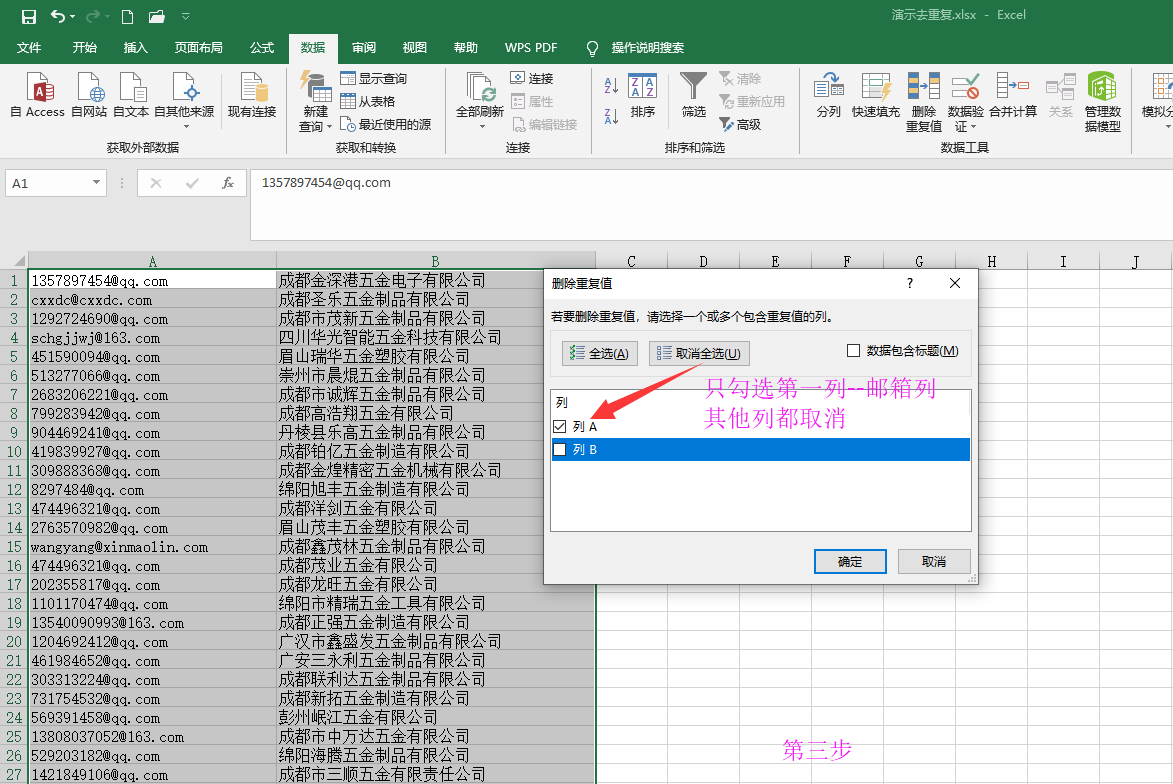
Task: Open Connections (连接) in ribbon
Action: tap(532, 79)
